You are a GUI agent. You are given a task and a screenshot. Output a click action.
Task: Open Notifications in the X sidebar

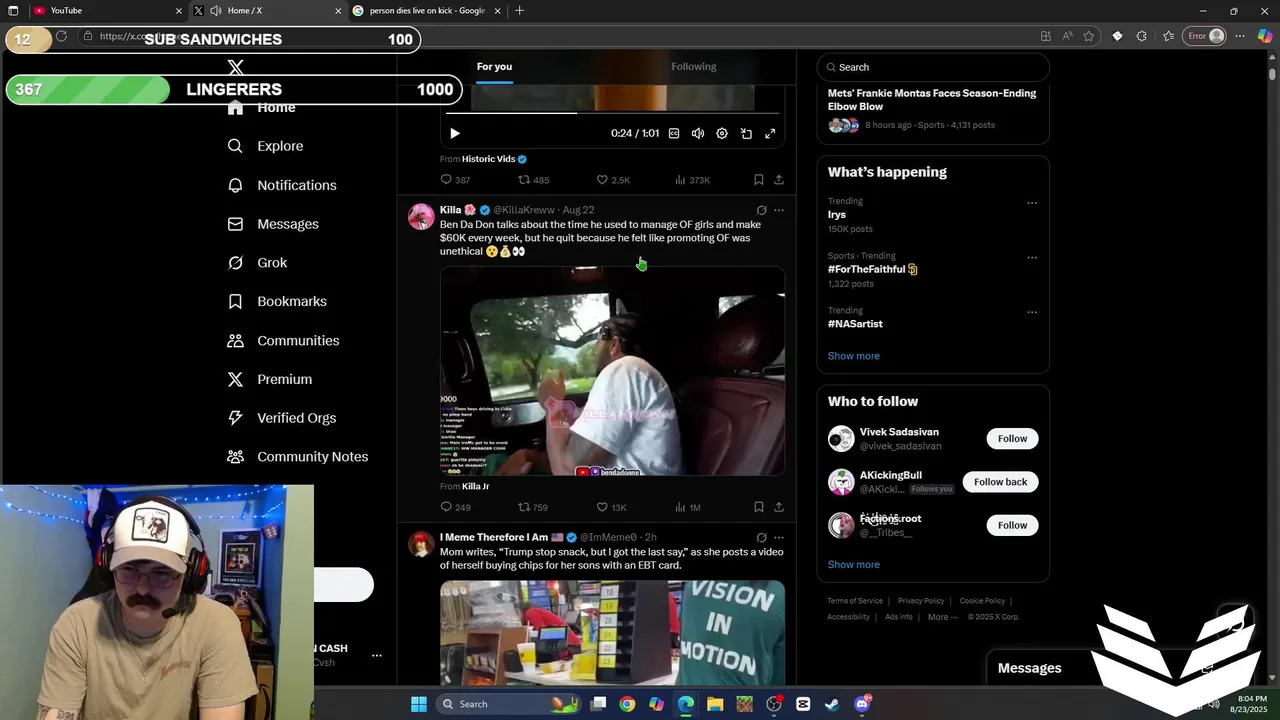pos(282,185)
